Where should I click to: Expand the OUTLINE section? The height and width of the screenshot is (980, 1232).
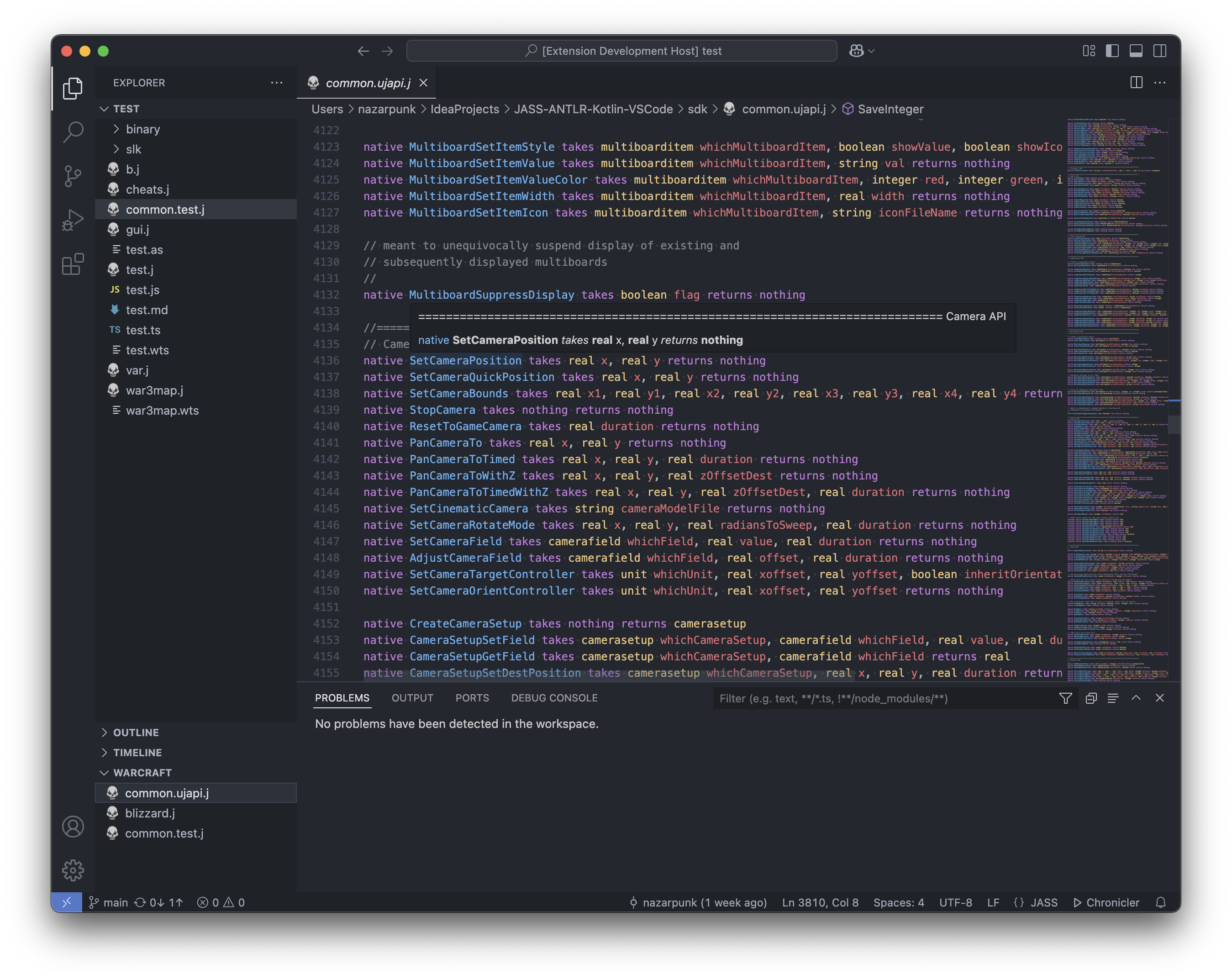point(136,732)
